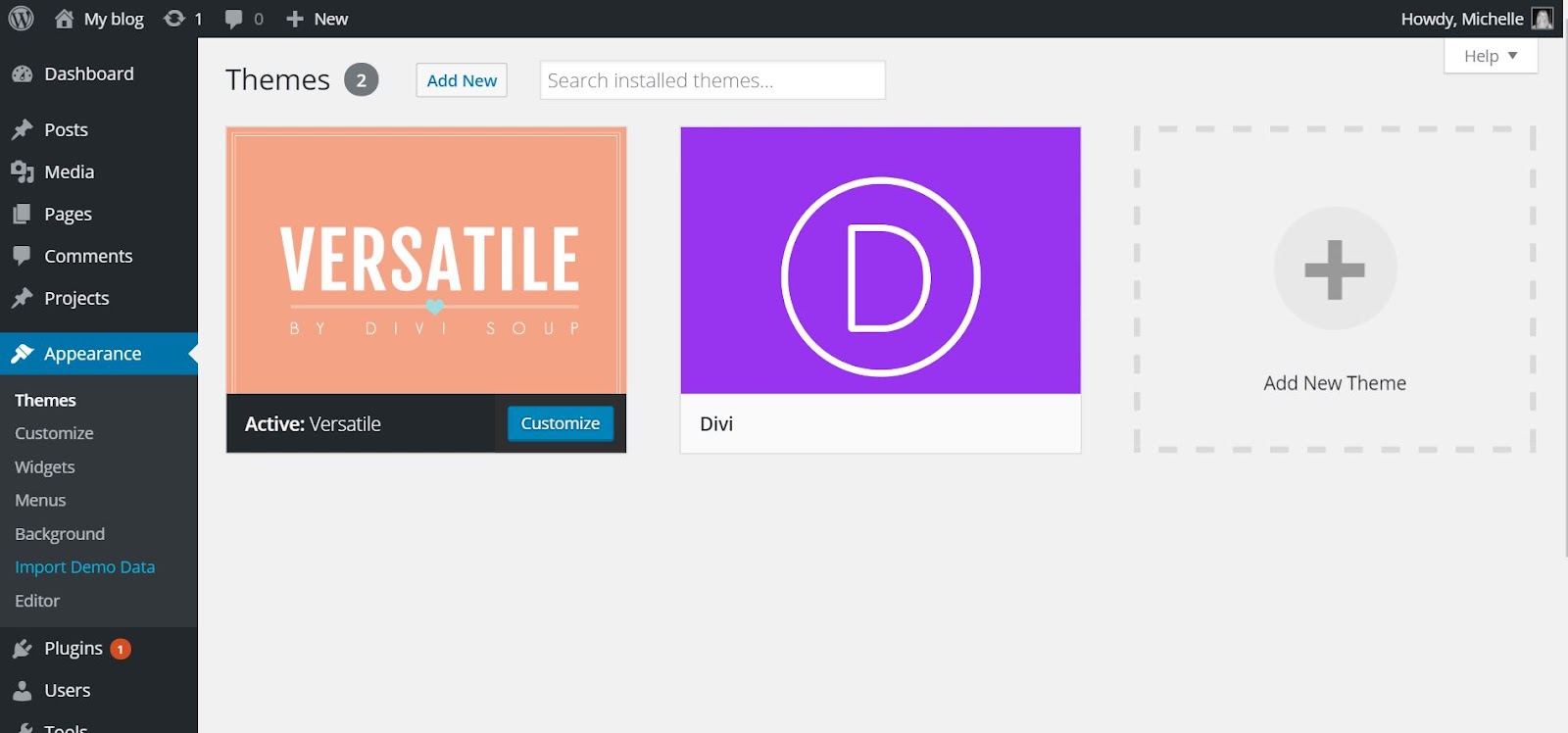
Task: Click the Comments bubble icon in sidebar
Action: click(22, 256)
